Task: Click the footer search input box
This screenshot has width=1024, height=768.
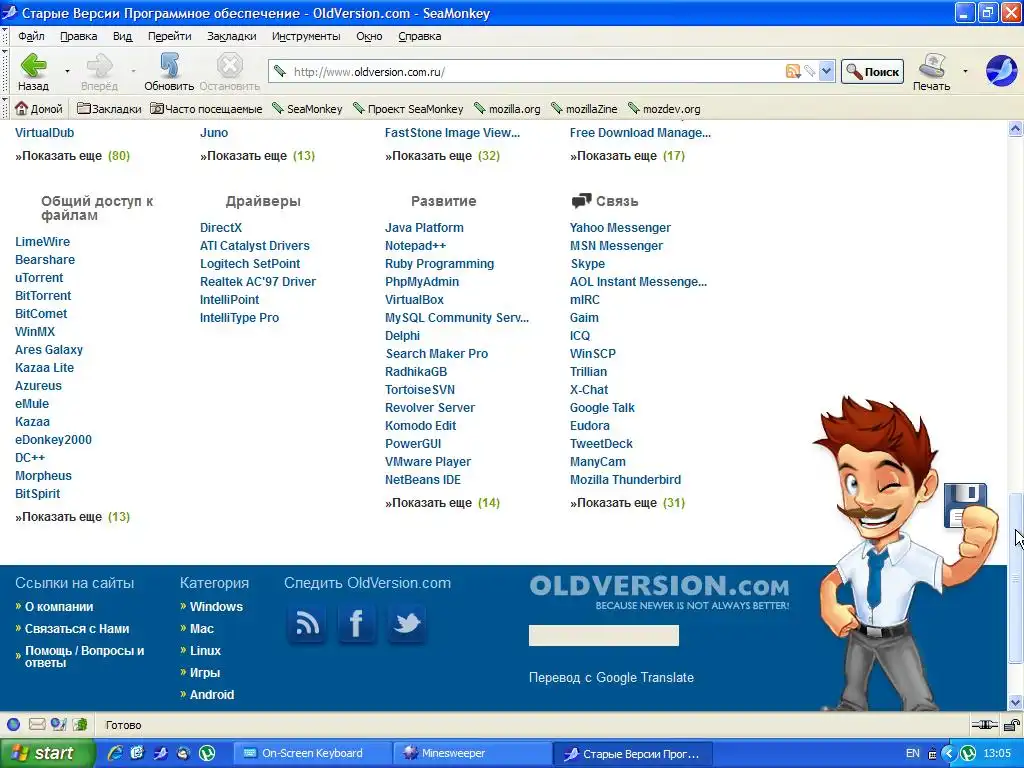Action: click(x=603, y=635)
